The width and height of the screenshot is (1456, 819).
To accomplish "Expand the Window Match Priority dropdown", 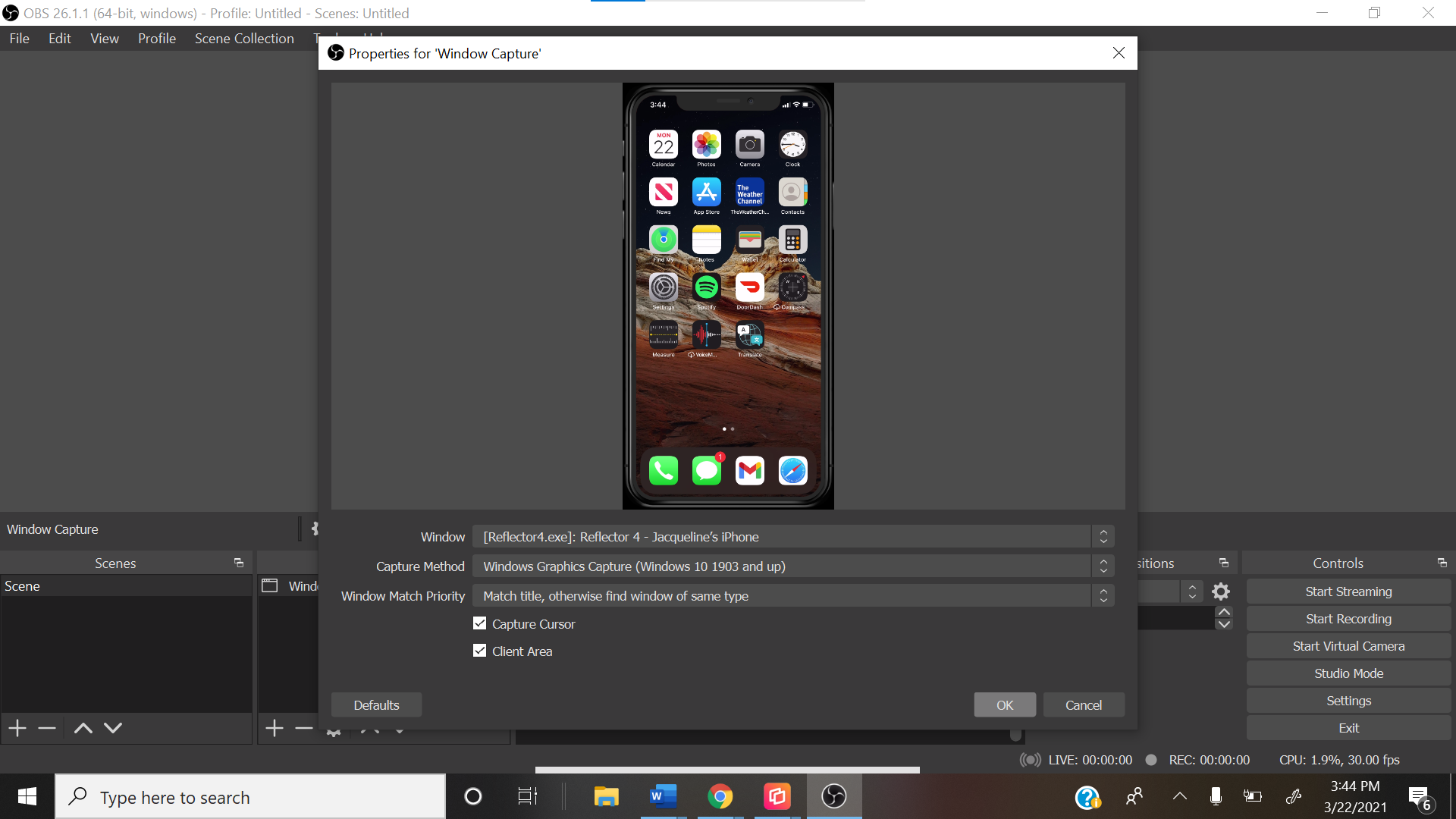I will 1103,596.
